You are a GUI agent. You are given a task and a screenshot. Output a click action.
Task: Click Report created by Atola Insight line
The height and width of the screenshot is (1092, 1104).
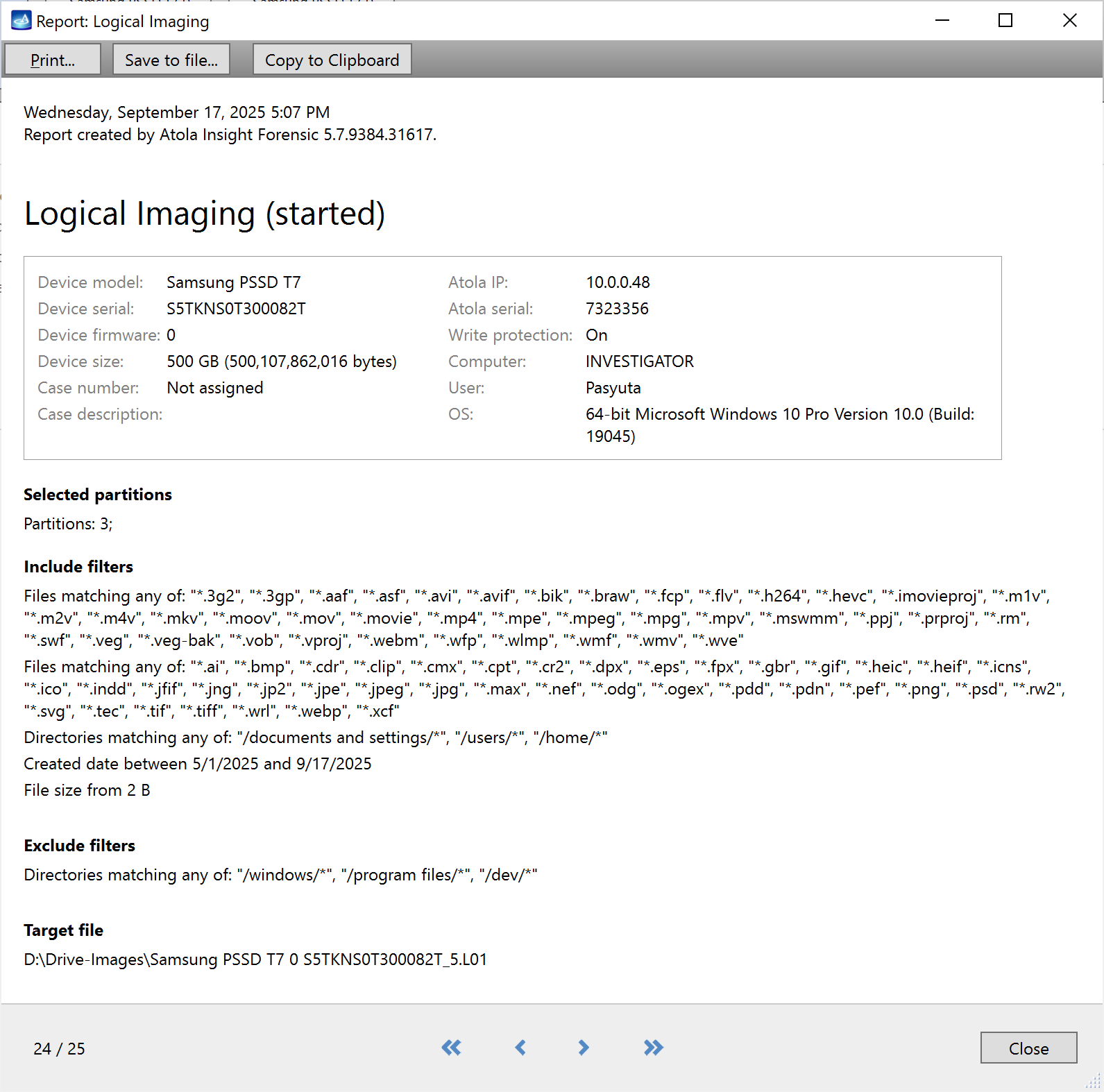coord(230,135)
